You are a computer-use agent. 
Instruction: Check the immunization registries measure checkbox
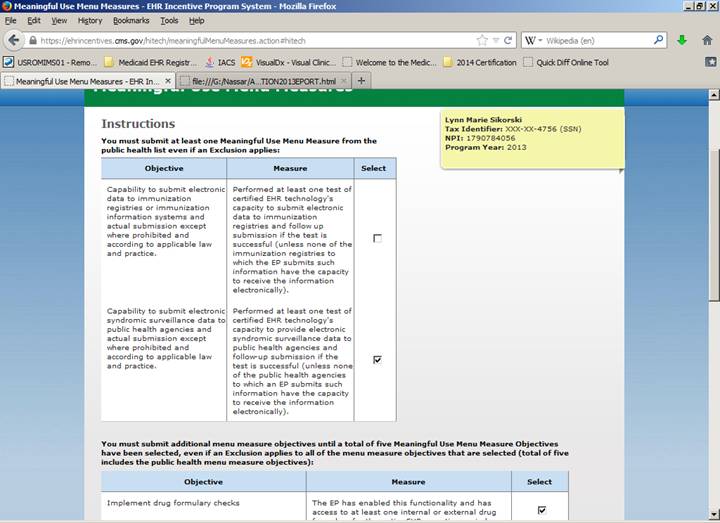click(377, 238)
